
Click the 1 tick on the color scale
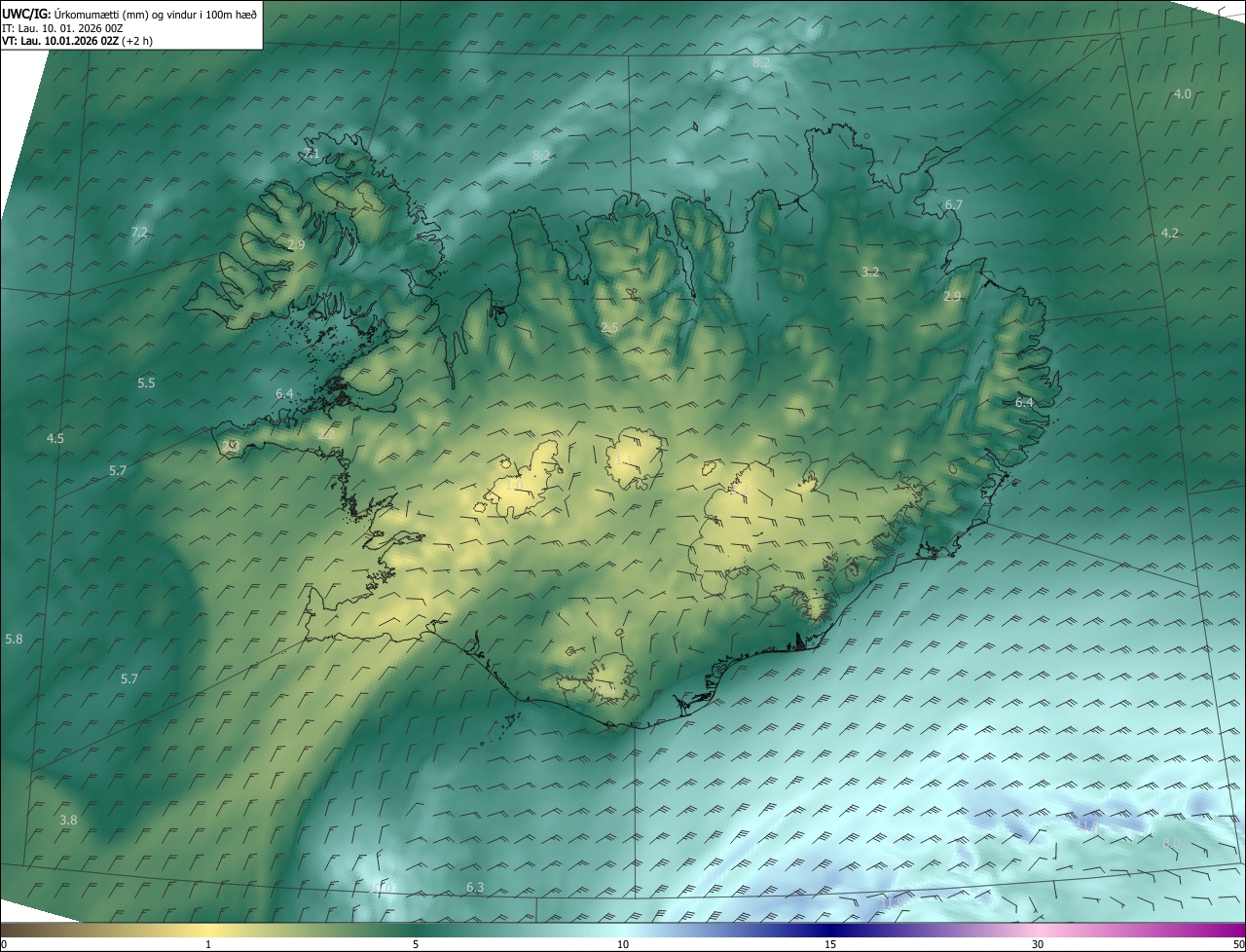[208, 944]
